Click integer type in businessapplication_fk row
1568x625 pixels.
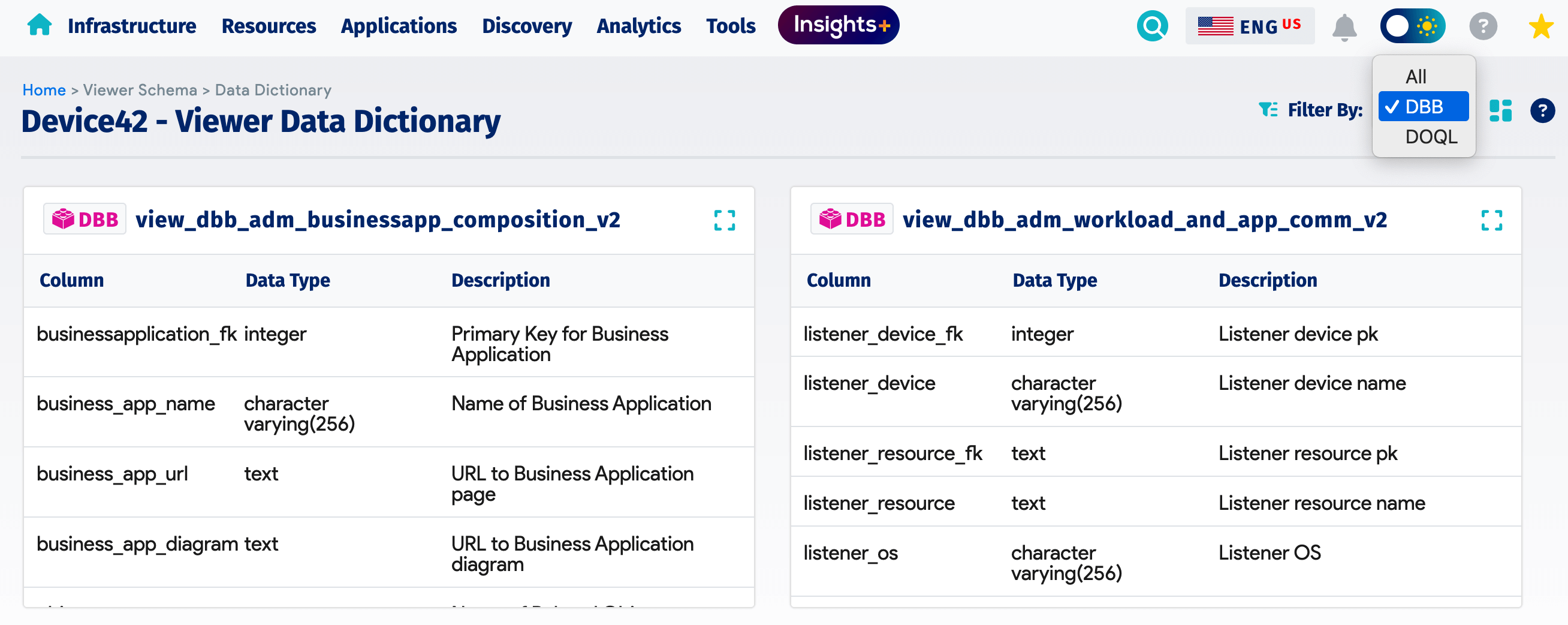point(275,335)
